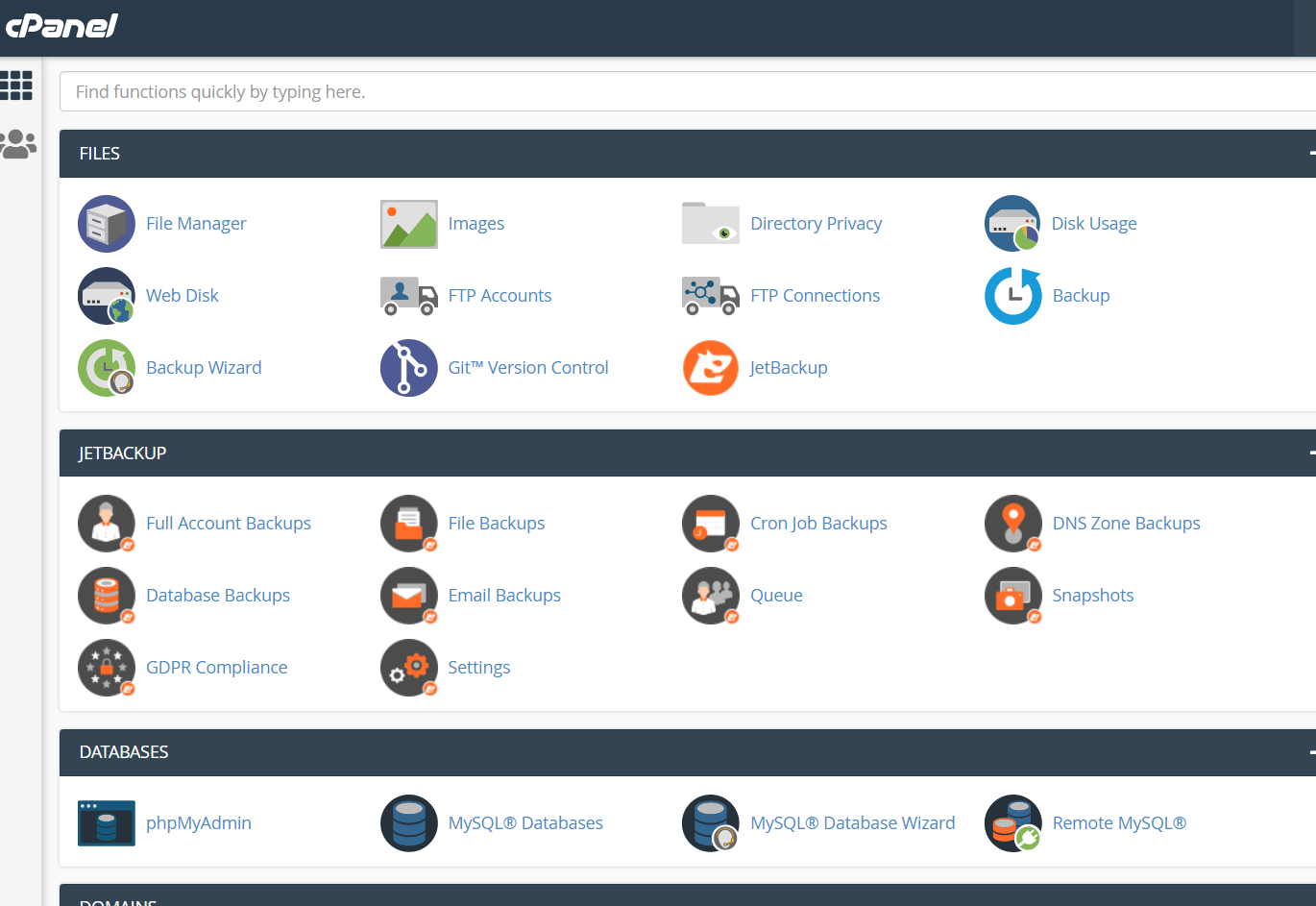This screenshot has width=1316, height=906.
Task: Open the Directory Privacy link
Action: (x=816, y=224)
